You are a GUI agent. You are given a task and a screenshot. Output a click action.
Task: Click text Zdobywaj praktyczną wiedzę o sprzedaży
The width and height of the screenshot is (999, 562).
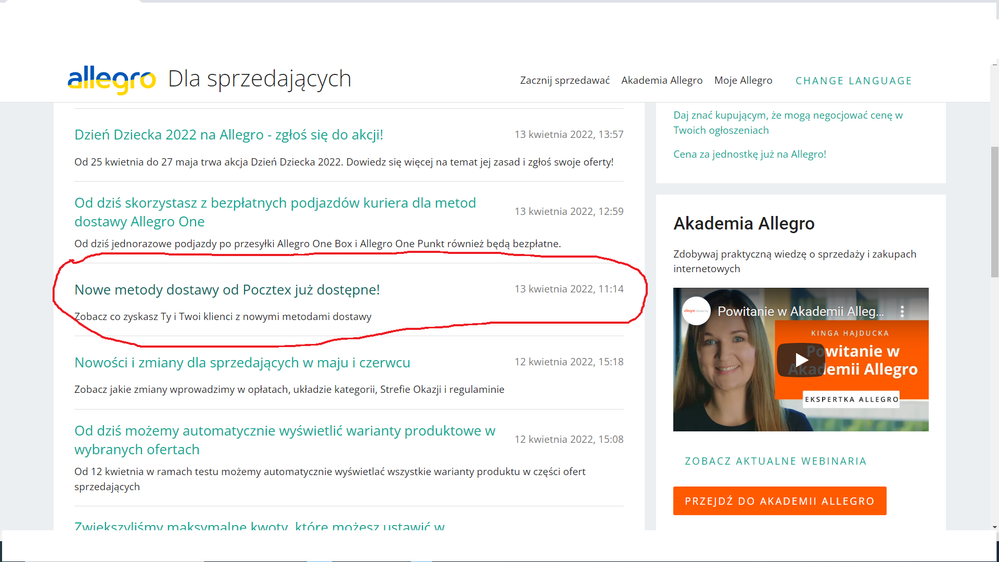coord(794,261)
